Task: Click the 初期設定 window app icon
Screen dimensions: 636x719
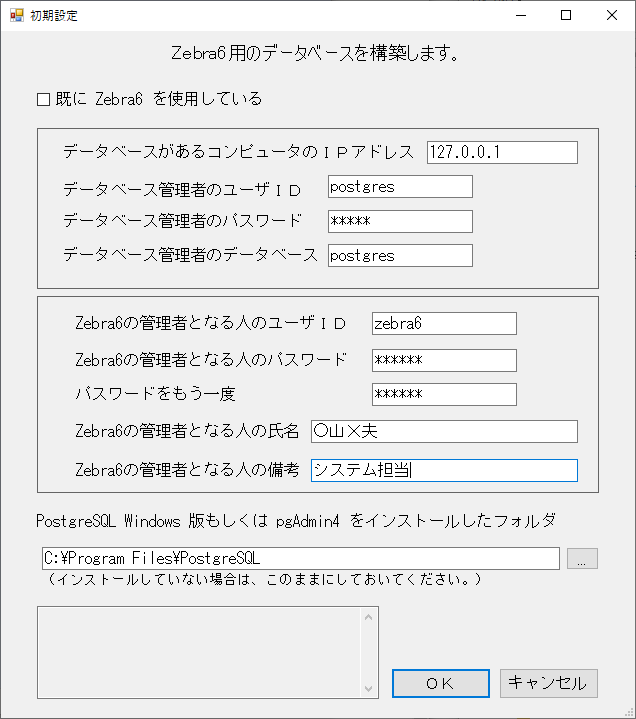Action: coord(17,15)
